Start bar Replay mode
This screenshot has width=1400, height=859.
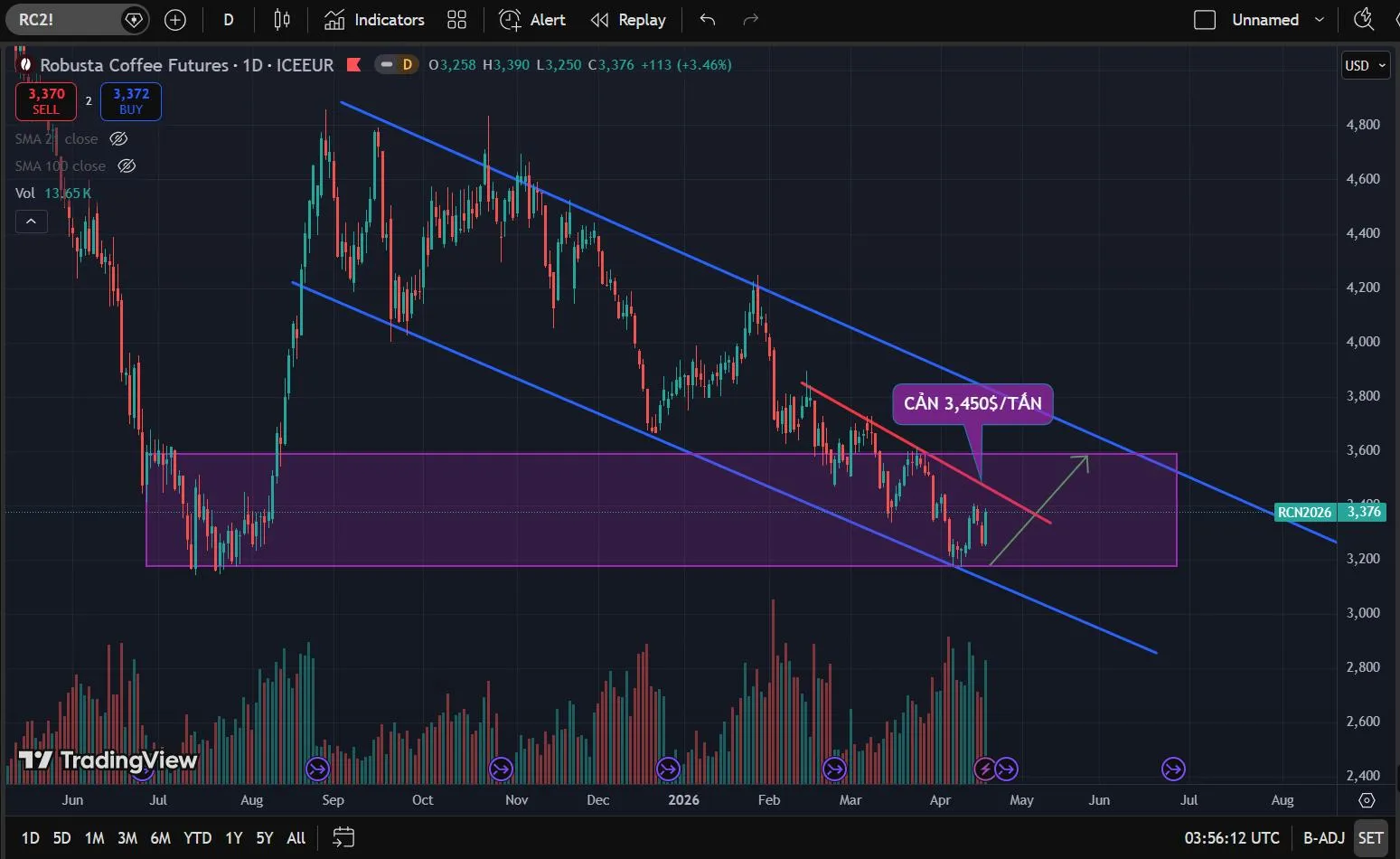pos(628,20)
